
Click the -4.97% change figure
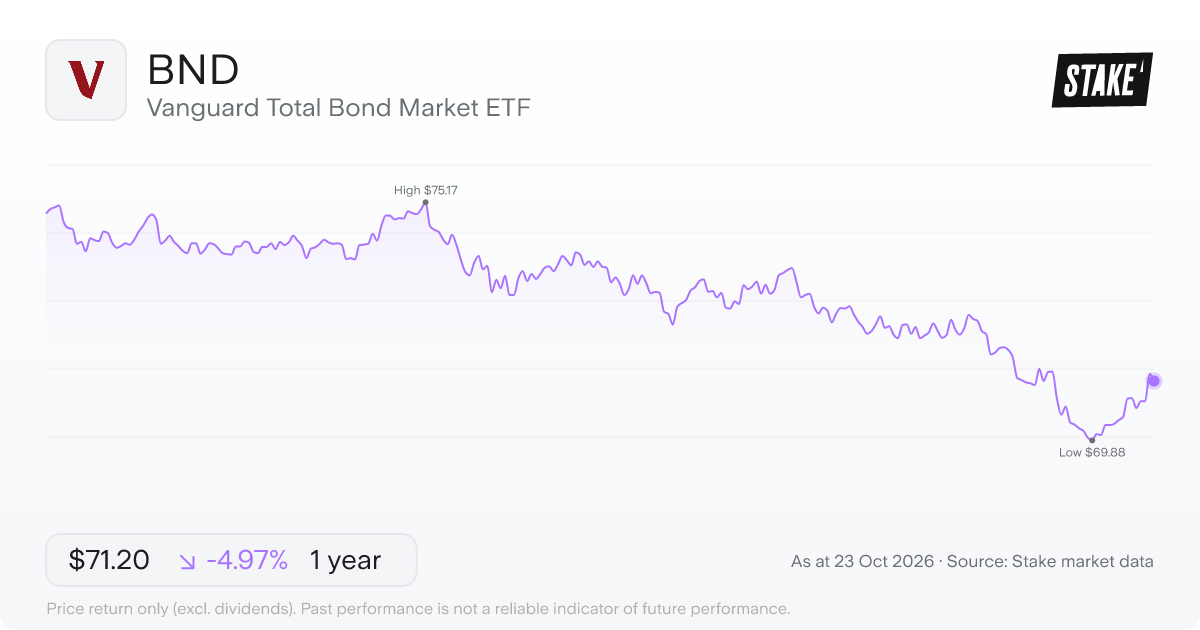click(x=247, y=560)
